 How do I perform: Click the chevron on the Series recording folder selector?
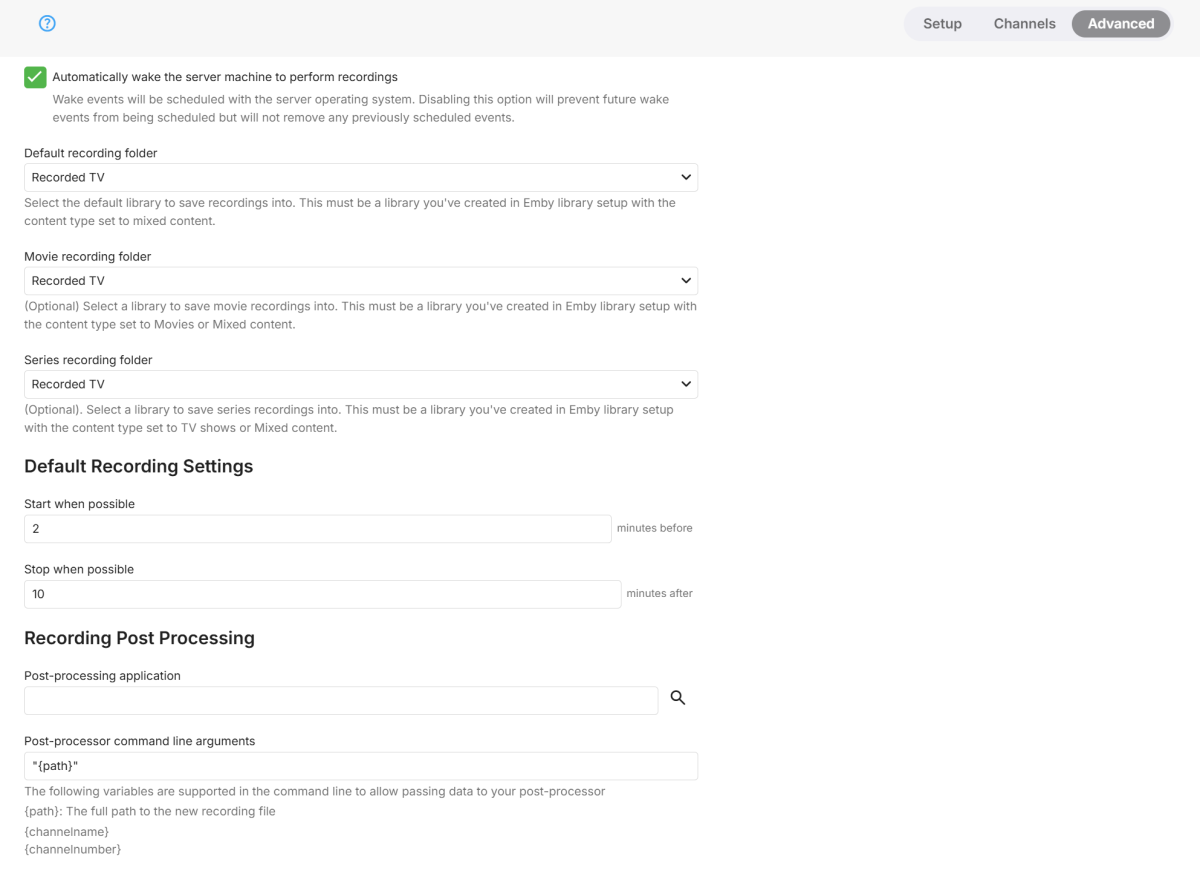tap(686, 384)
